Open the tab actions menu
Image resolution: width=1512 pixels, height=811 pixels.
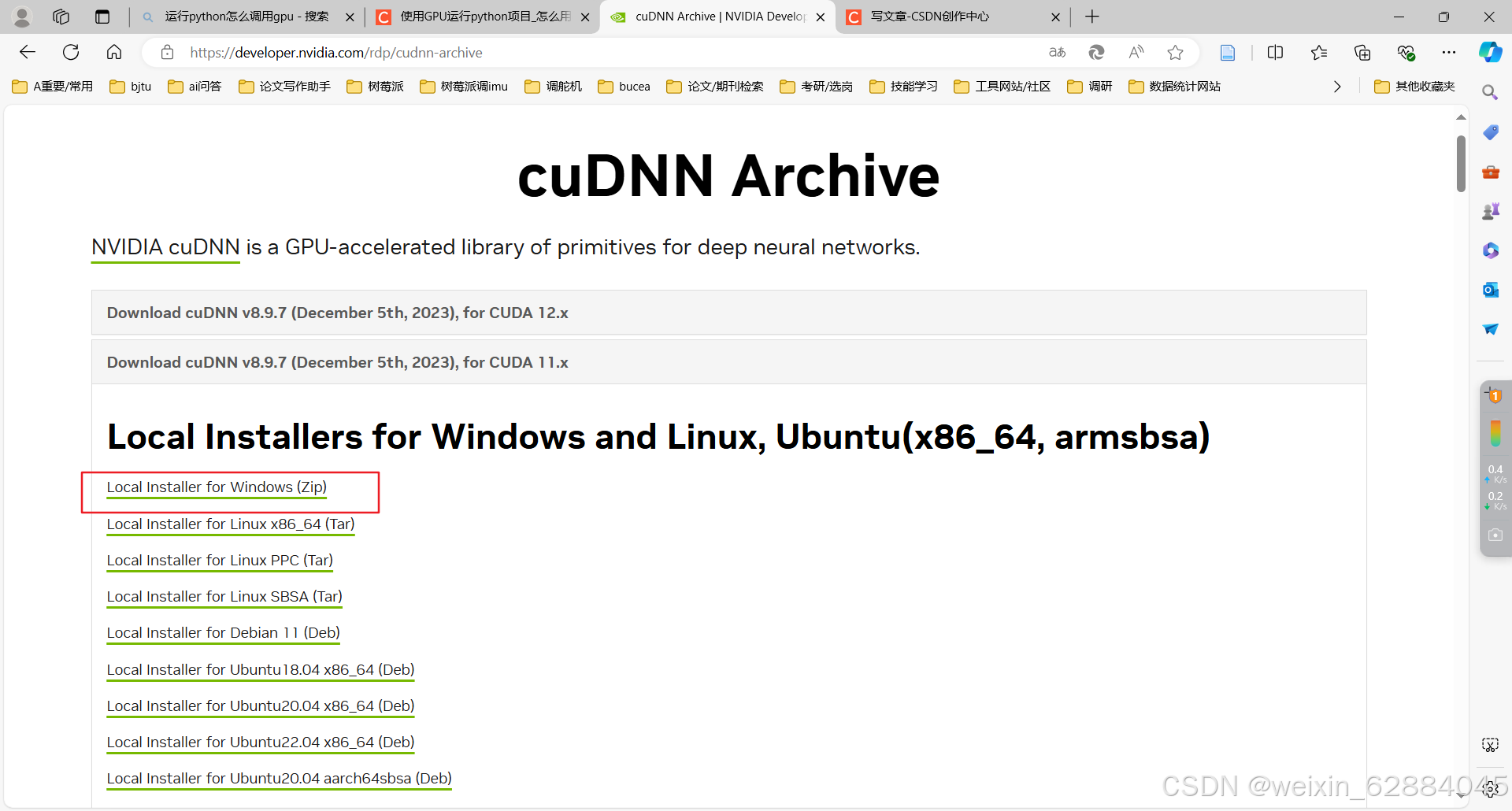point(102,17)
